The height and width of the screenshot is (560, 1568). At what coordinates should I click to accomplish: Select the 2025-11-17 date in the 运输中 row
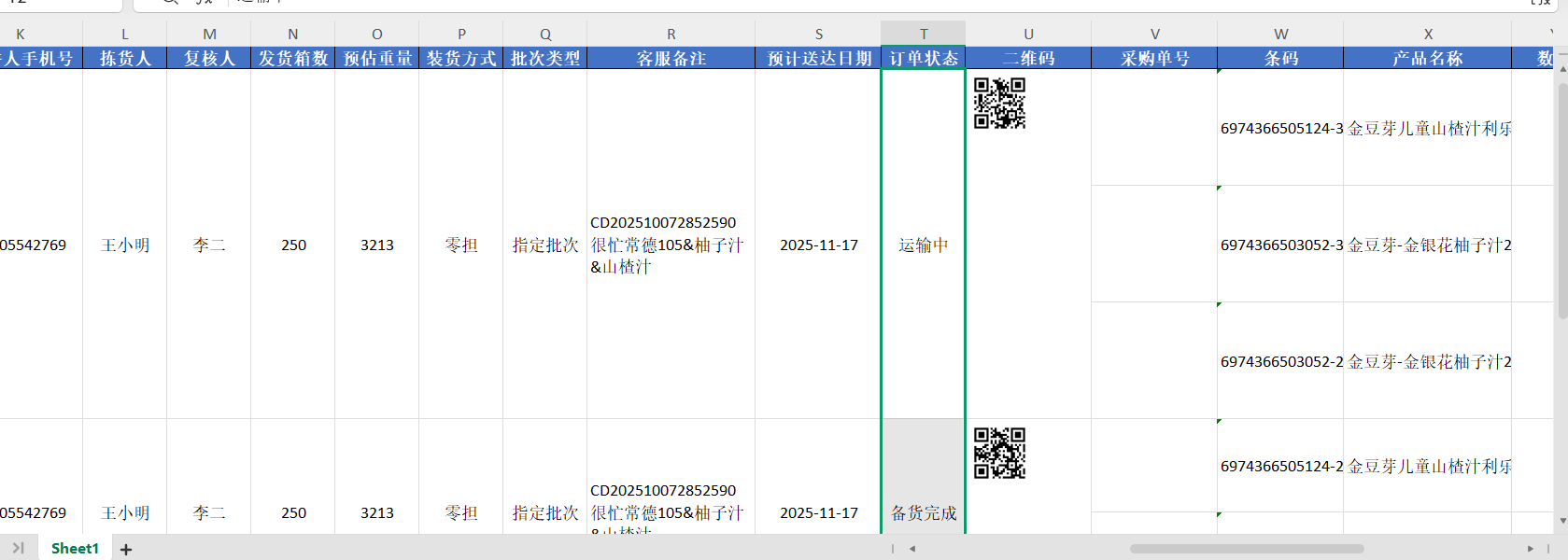click(819, 245)
